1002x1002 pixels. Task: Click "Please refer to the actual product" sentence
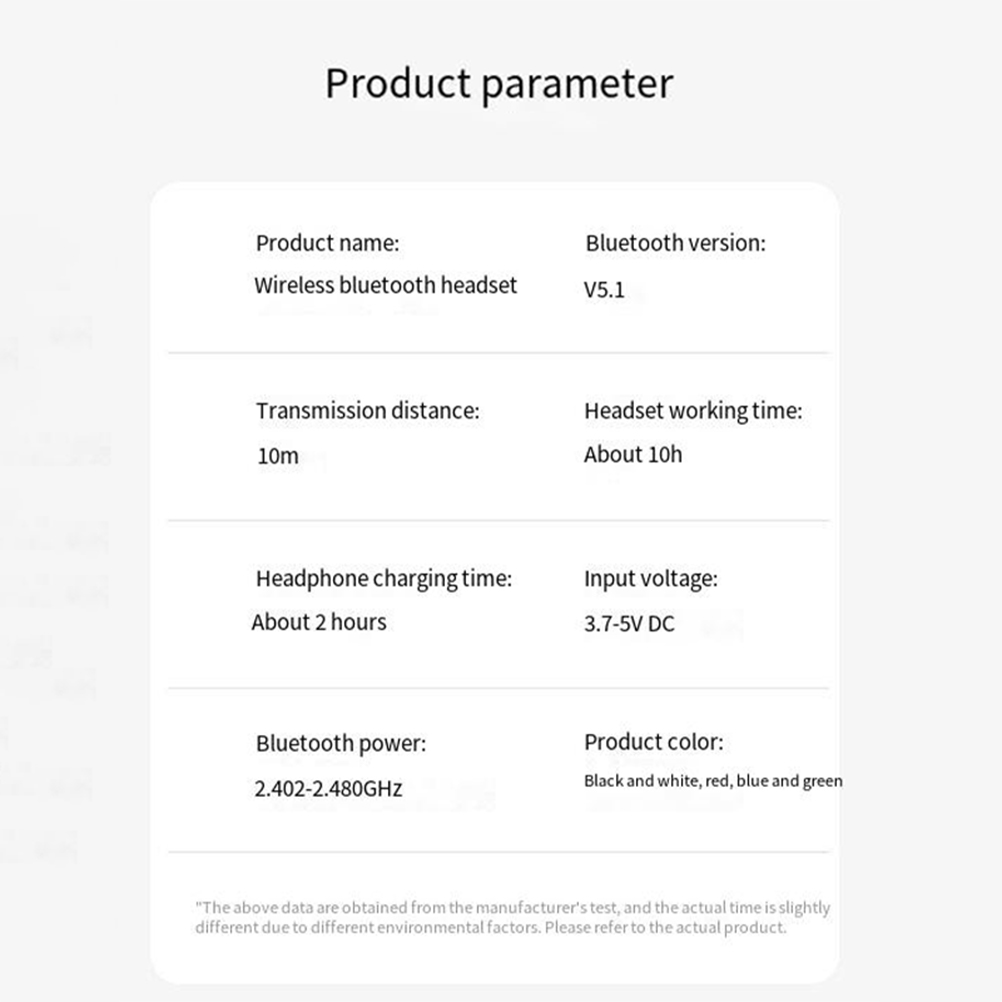coord(667,927)
